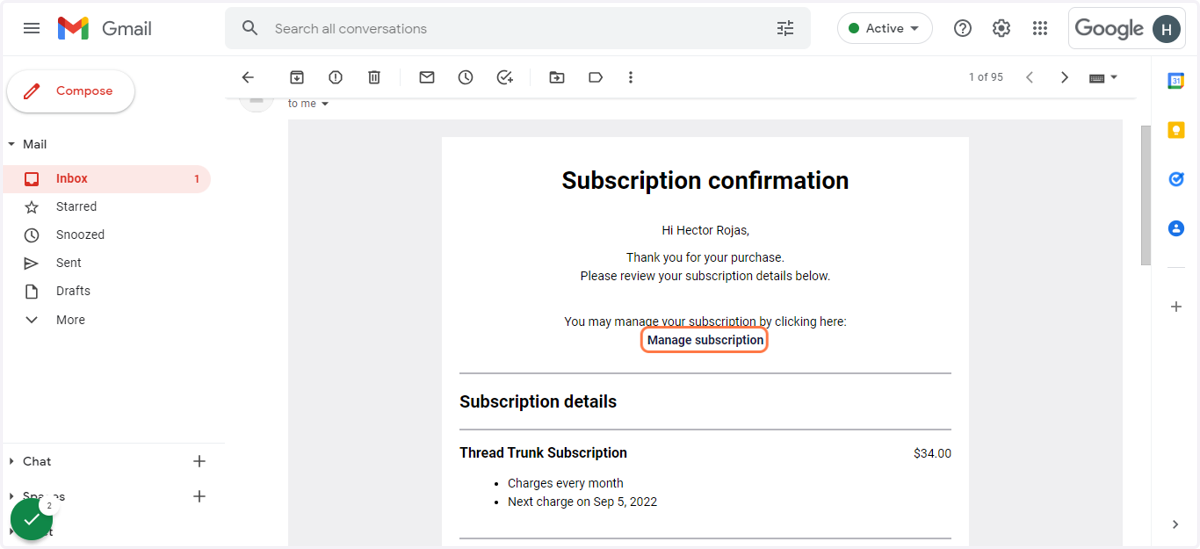Viewport: 1200px width, 549px height.
Task: Apply a label to email
Action: click(x=595, y=77)
